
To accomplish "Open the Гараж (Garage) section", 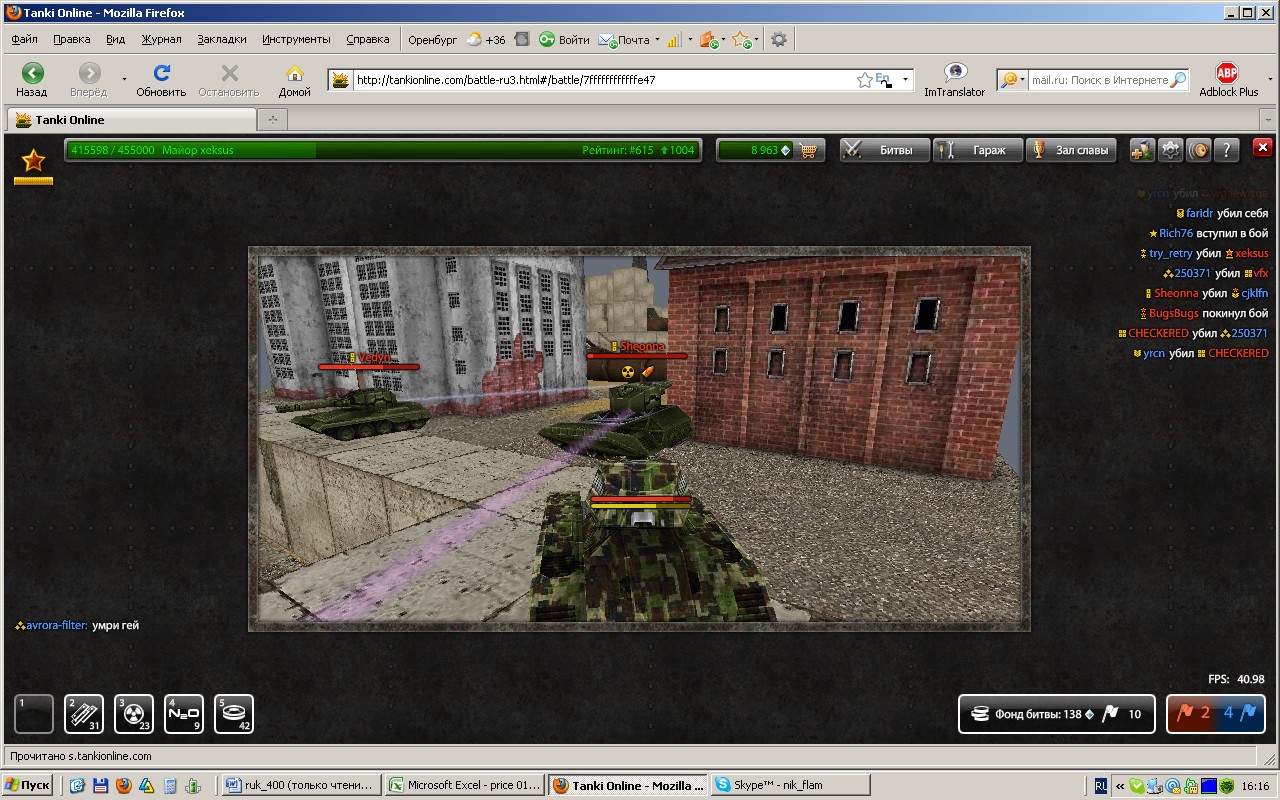I will [978, 150].
